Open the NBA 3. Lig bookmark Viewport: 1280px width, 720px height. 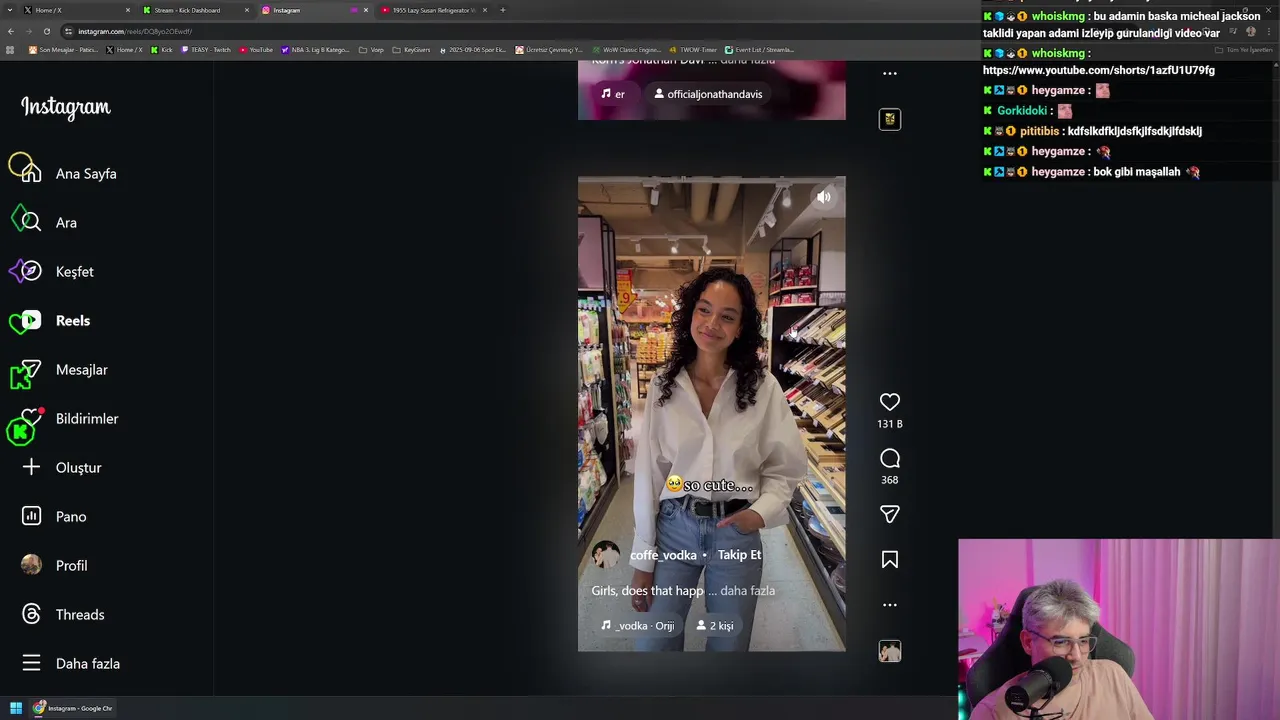[316, 50]
